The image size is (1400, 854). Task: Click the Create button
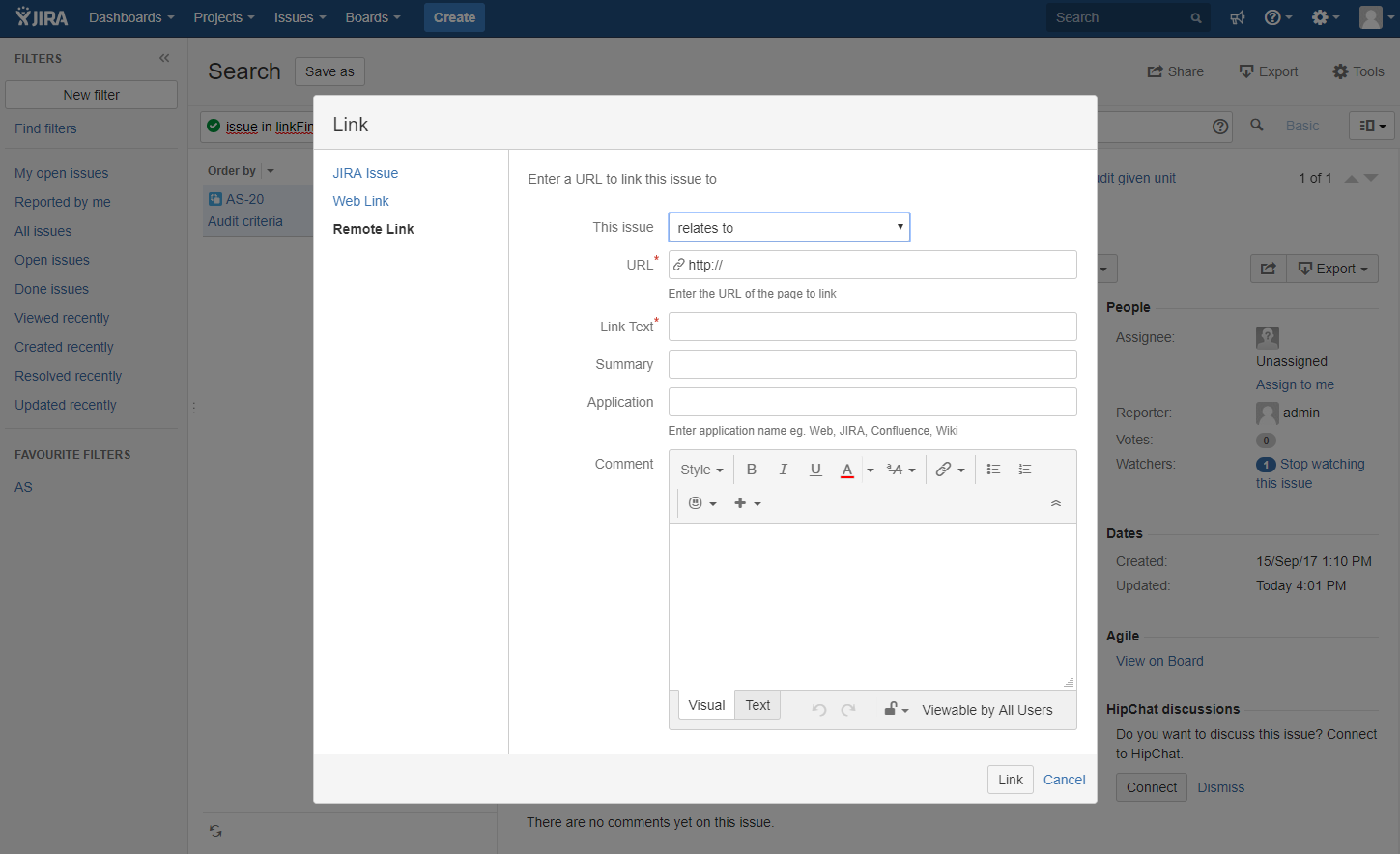point(454,17)
